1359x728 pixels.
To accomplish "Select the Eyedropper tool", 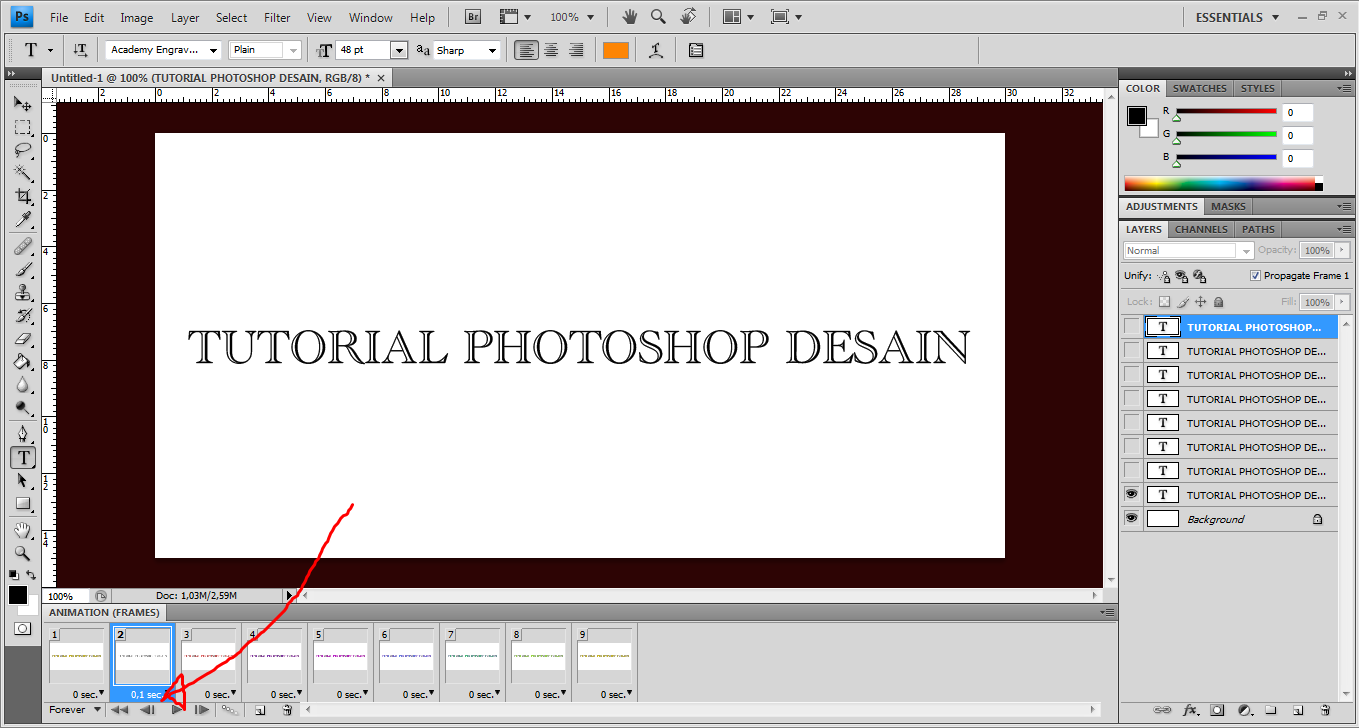I will (22, 220).
